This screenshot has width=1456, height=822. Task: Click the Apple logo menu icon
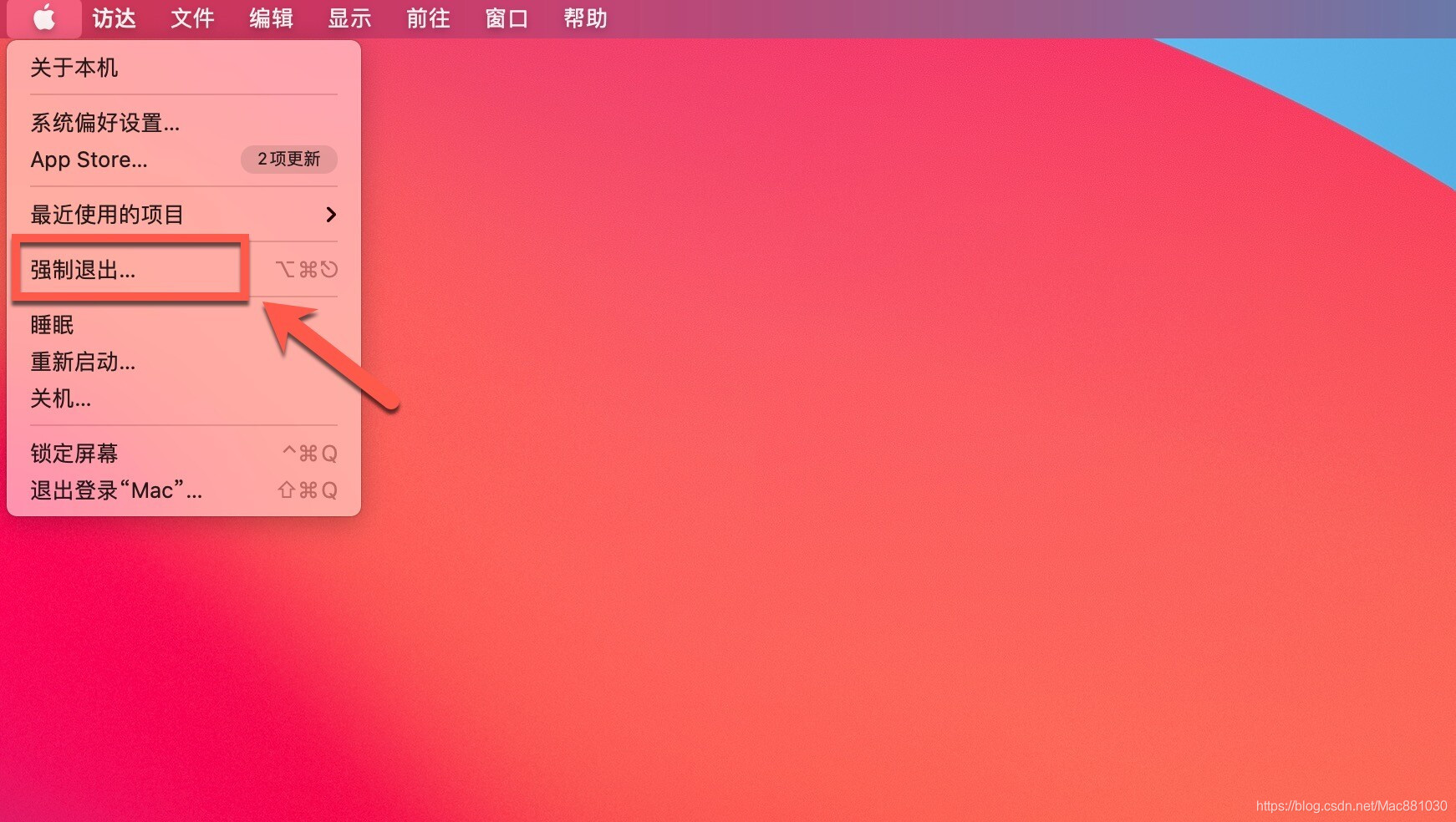click(44, 18)
